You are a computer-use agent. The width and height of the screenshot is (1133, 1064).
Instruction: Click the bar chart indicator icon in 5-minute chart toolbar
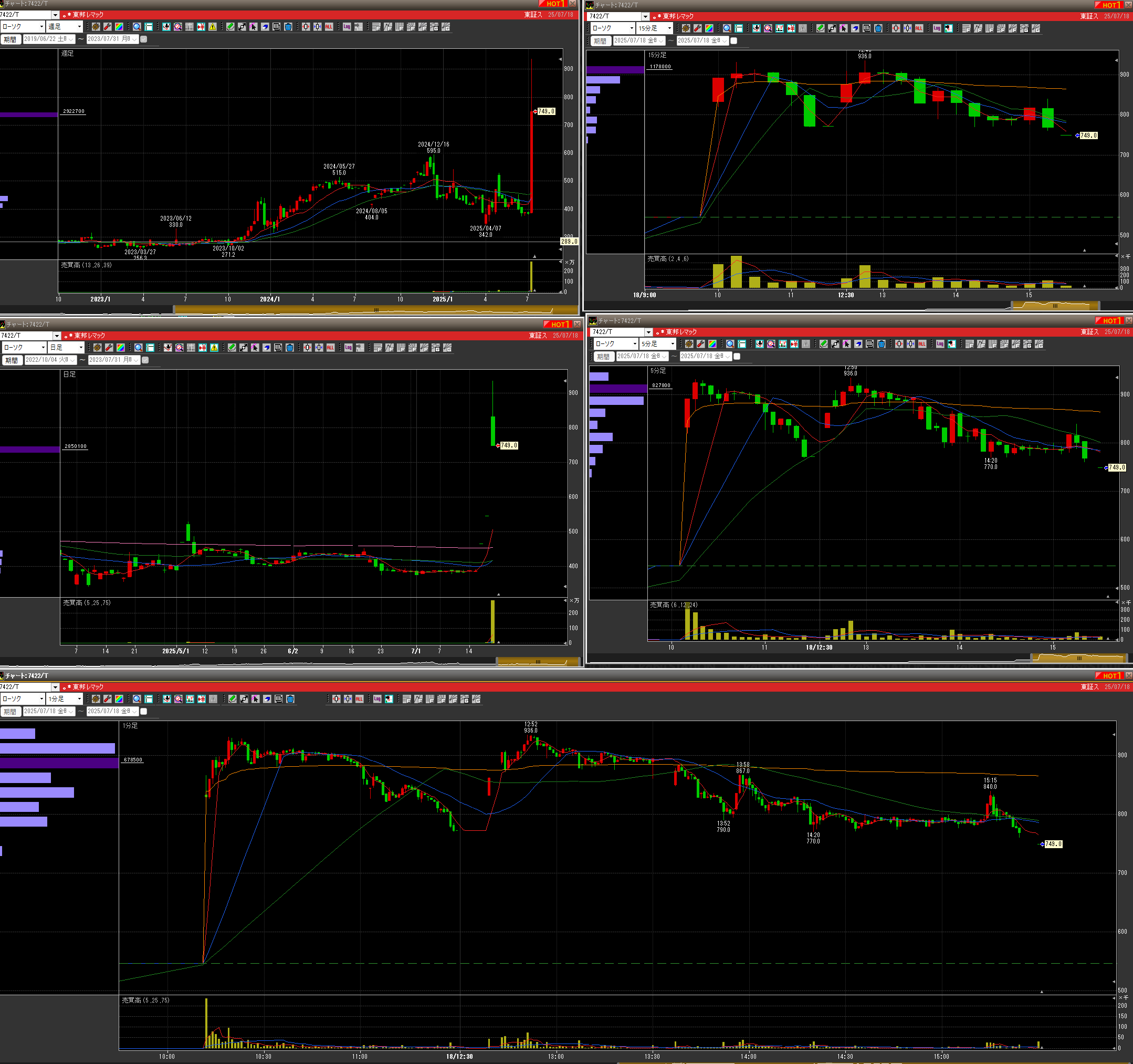click(782, 345)
